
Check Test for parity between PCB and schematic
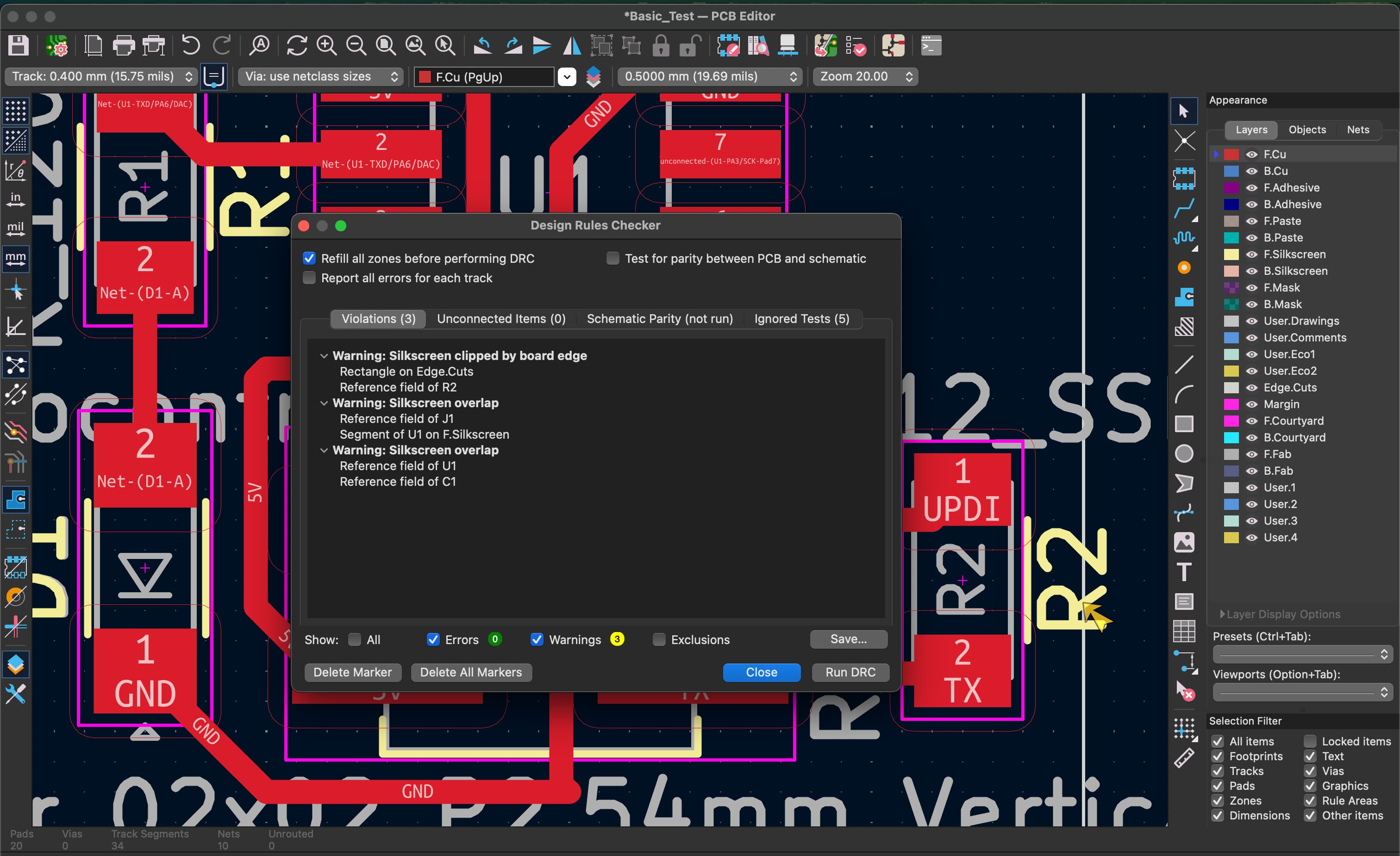point(612,259)
